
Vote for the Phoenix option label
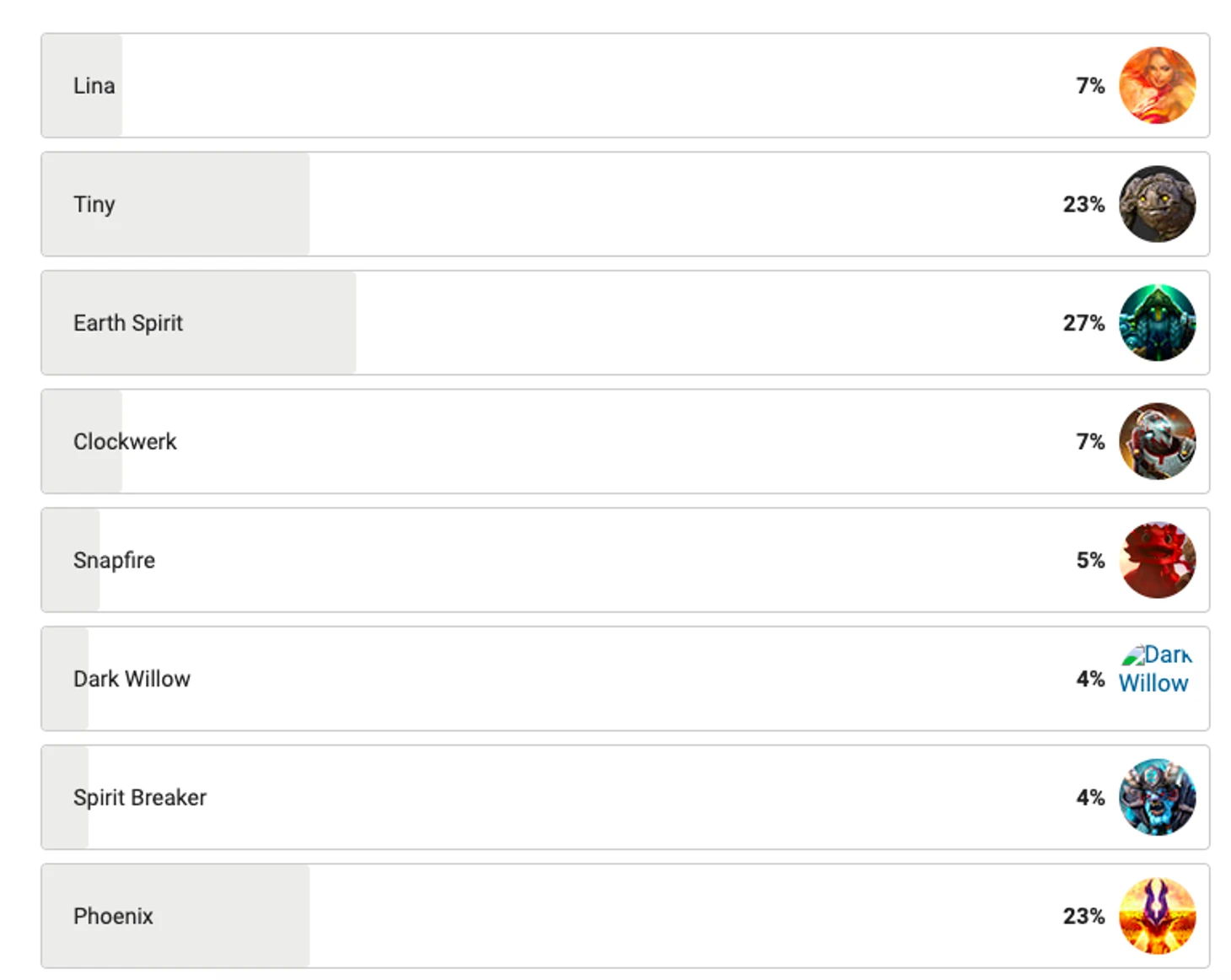[x=113, y=917]
